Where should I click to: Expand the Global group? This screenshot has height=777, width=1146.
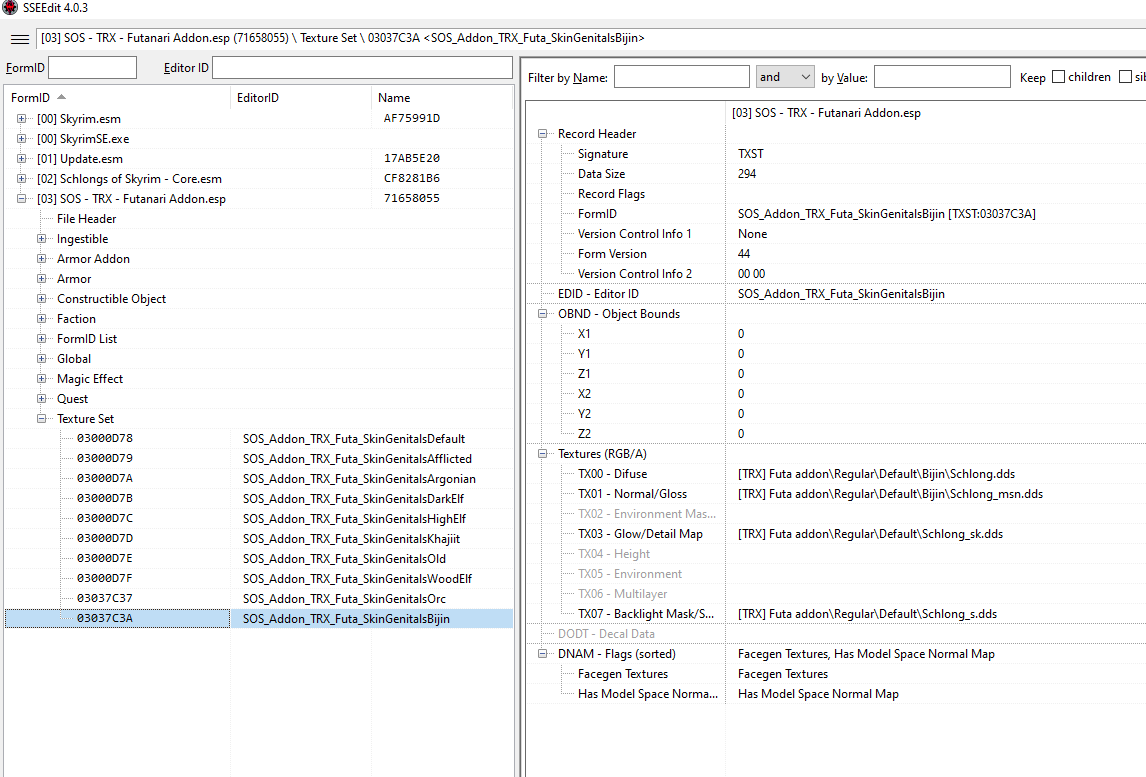[x=42, y=358]
